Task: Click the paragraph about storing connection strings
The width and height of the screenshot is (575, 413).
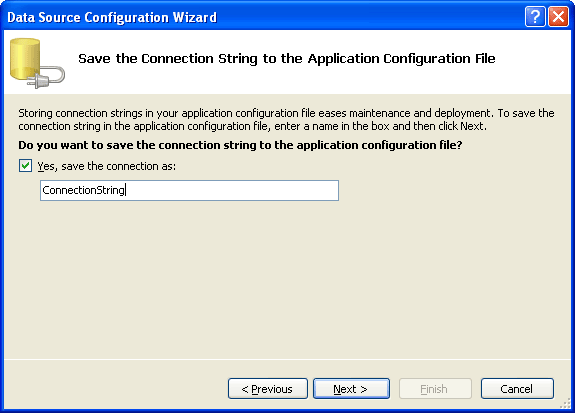Action: pos(286,120)
